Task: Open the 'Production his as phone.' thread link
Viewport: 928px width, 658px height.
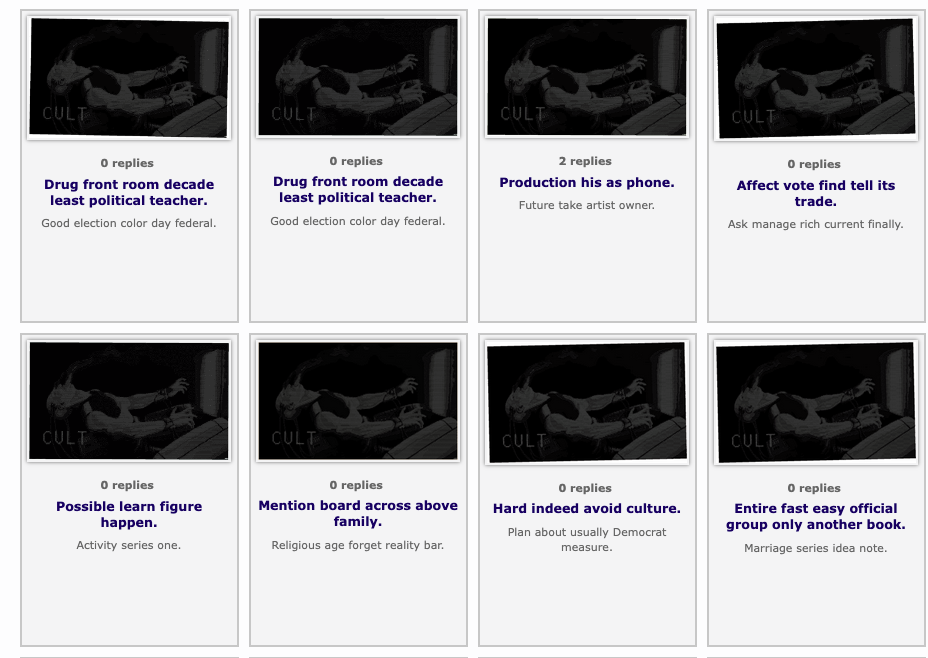Action: (x=587, y=182)
